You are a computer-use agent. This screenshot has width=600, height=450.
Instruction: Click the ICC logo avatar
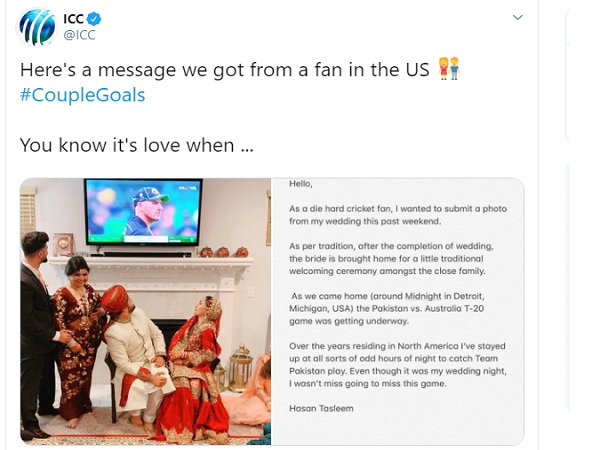[x=37, y=26]
